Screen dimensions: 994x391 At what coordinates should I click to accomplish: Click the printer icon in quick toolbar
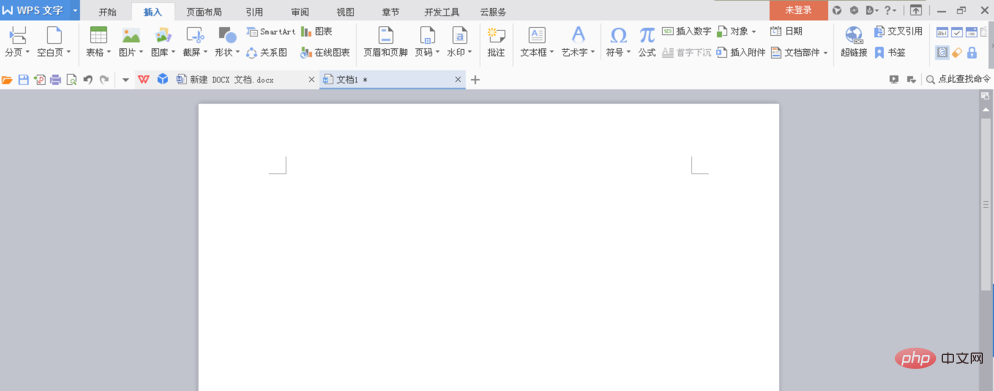click(56, 80)
